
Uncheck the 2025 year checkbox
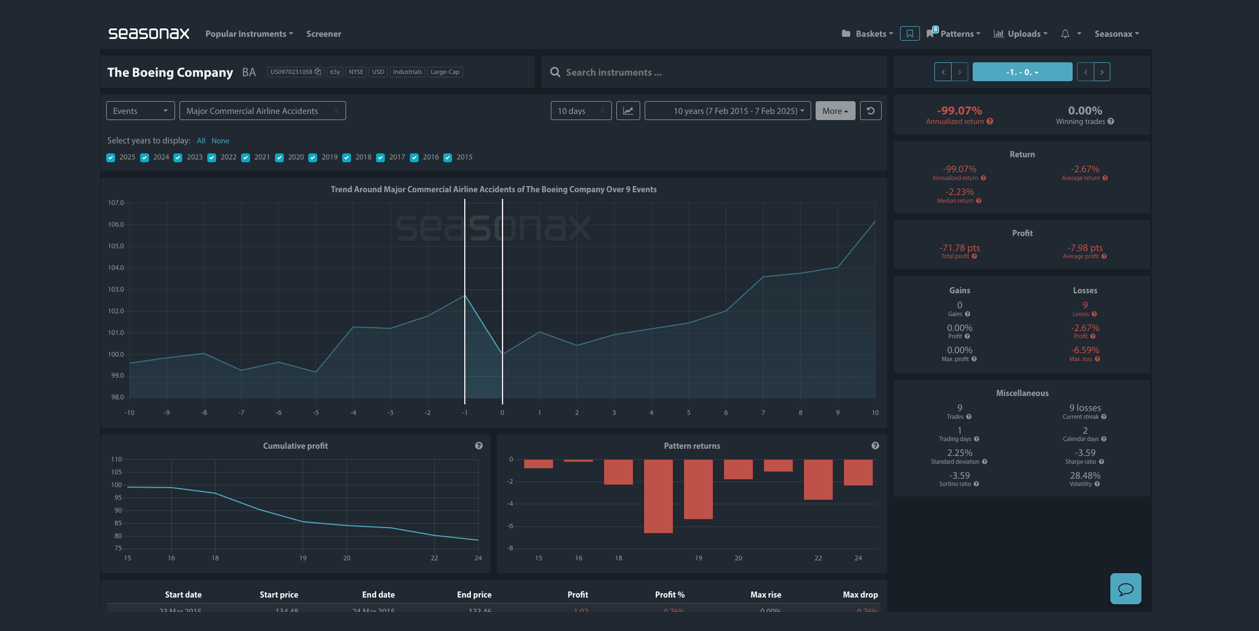(x=111, y=157)
